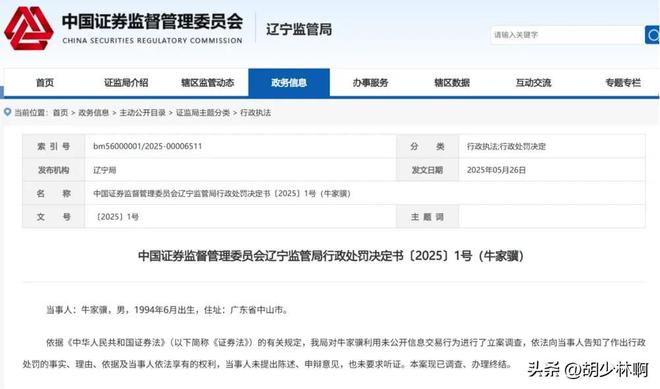
Task: Click the 发文日期 label cell
Action: point(427,170)
